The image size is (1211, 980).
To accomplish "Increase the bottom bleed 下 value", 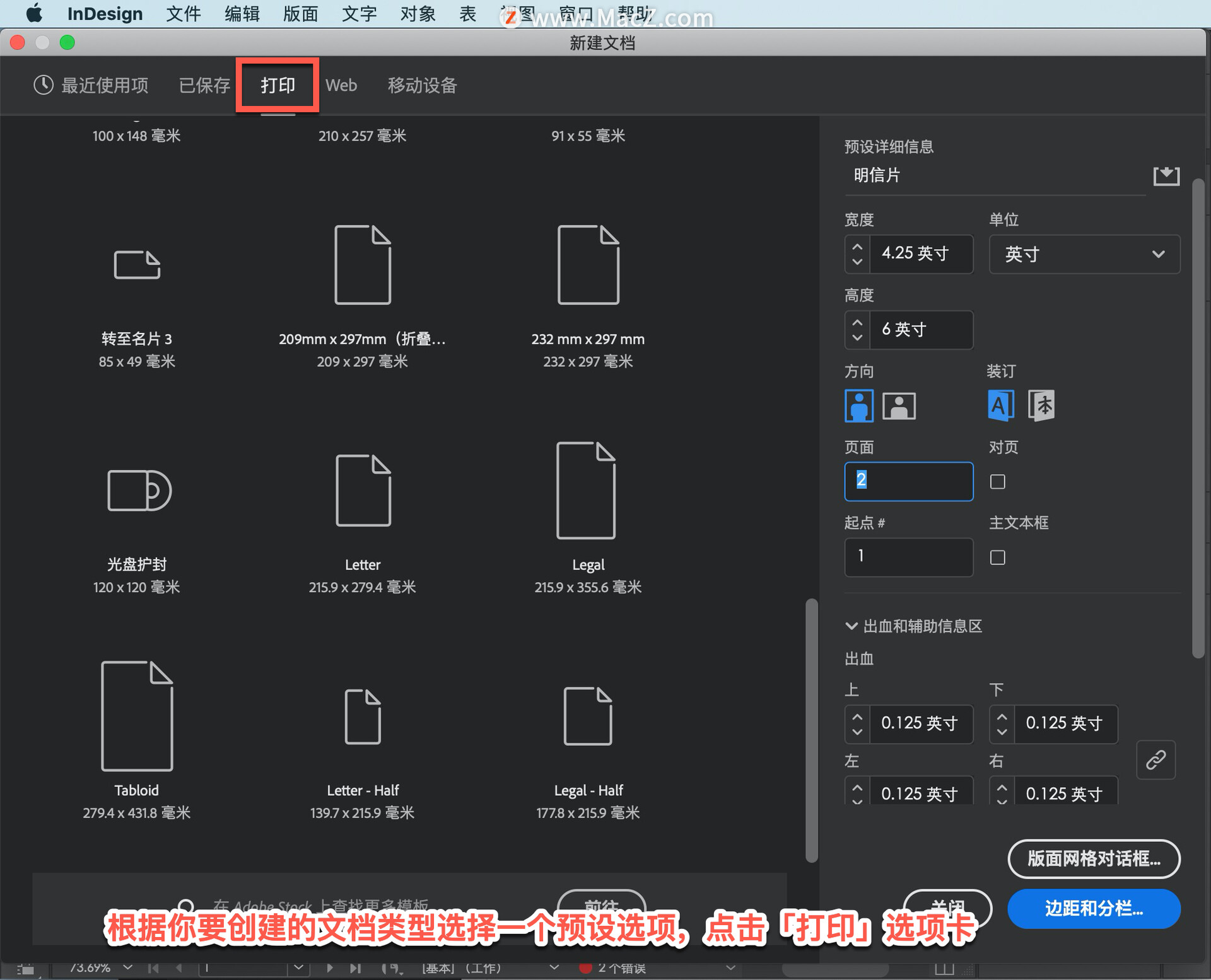I will pyautogui.click(x=1002, y=716).
